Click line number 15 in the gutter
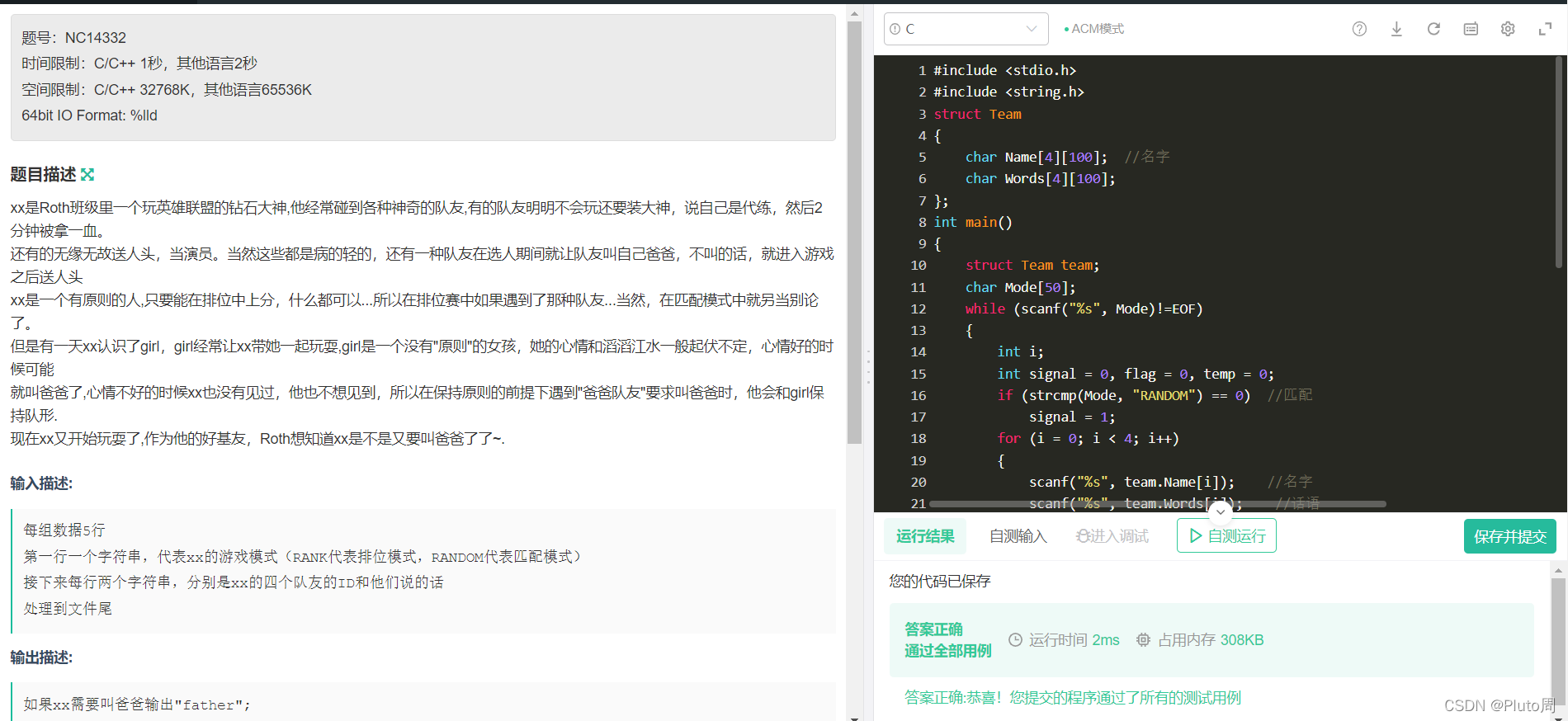The image size is (1568, 721). (918, 374)
